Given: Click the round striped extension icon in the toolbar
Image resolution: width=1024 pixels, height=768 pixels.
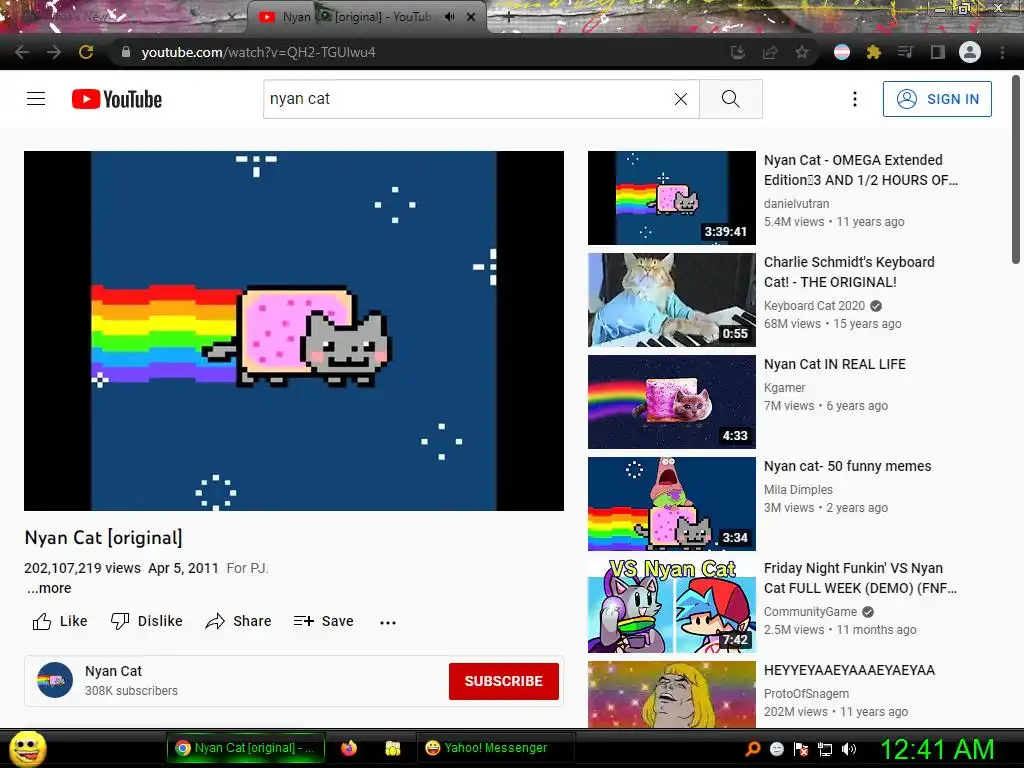Looking at the screenshot, I should click(842, 52).
